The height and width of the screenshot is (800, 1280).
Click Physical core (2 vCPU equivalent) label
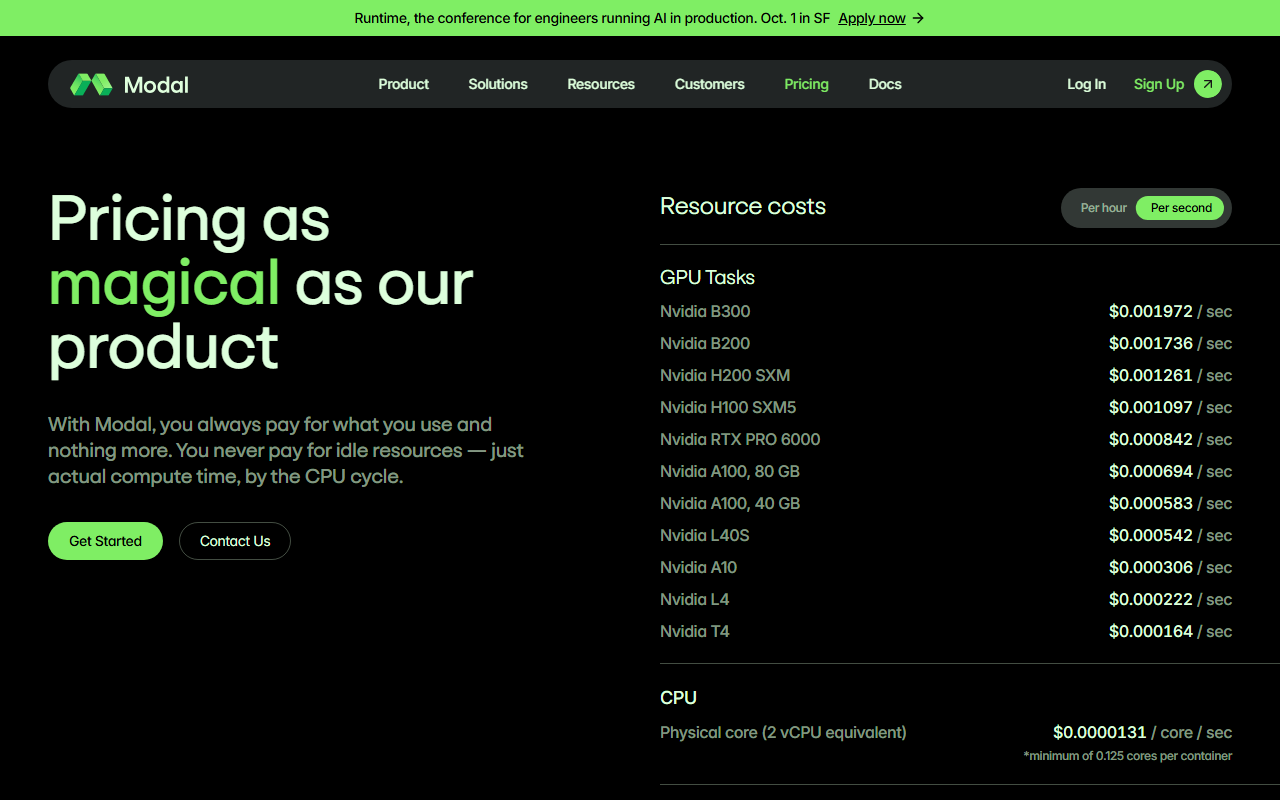click(783, 732)
